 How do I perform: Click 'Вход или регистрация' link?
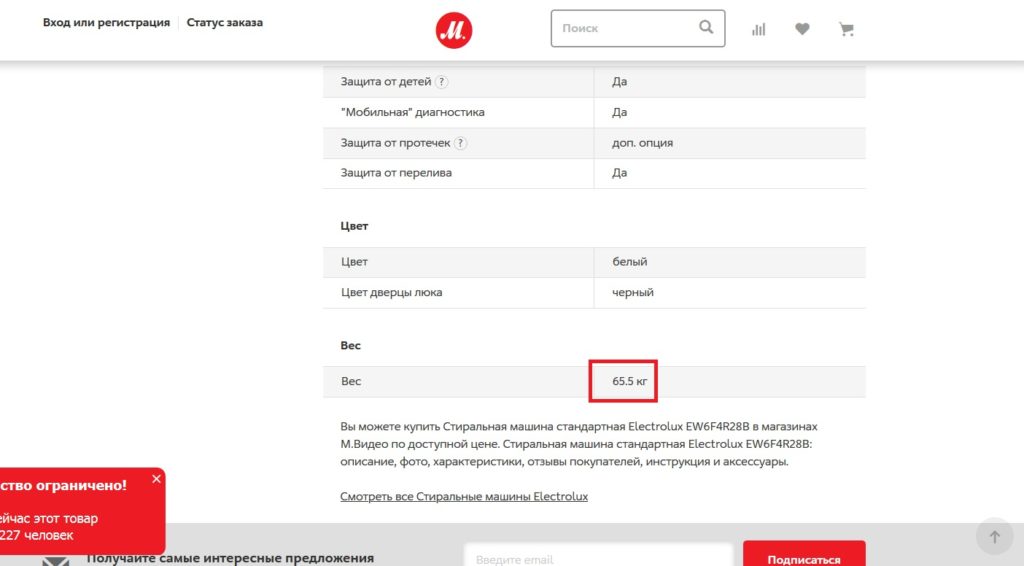(x=106, y=22)
